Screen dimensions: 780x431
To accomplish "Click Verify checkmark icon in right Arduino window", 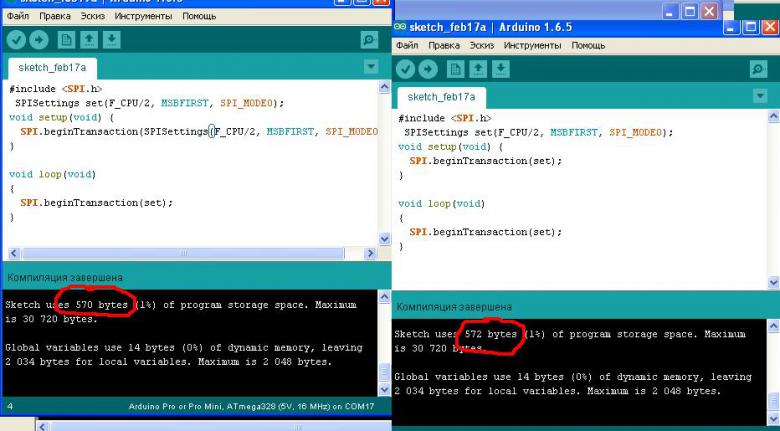I will click(405, 69).
